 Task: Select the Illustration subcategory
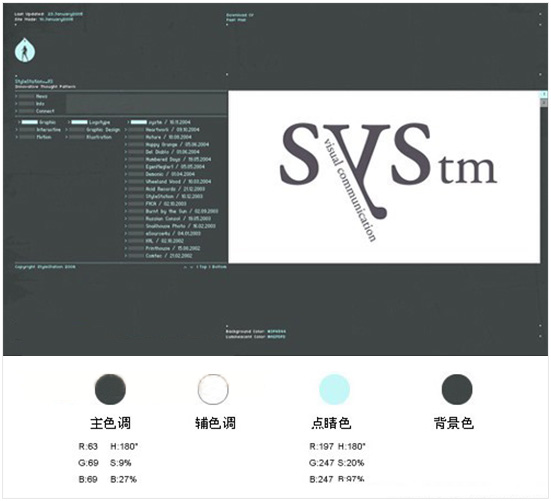point(99,137)
